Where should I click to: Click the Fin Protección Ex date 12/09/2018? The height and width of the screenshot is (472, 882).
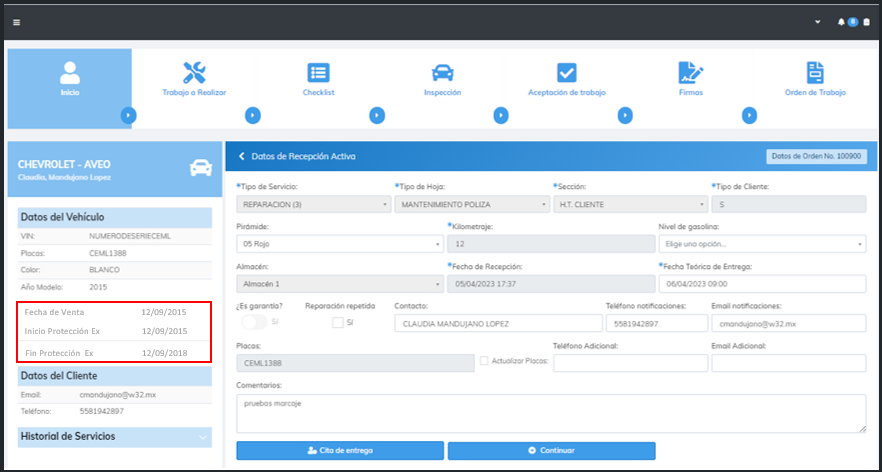coord(164,353)
